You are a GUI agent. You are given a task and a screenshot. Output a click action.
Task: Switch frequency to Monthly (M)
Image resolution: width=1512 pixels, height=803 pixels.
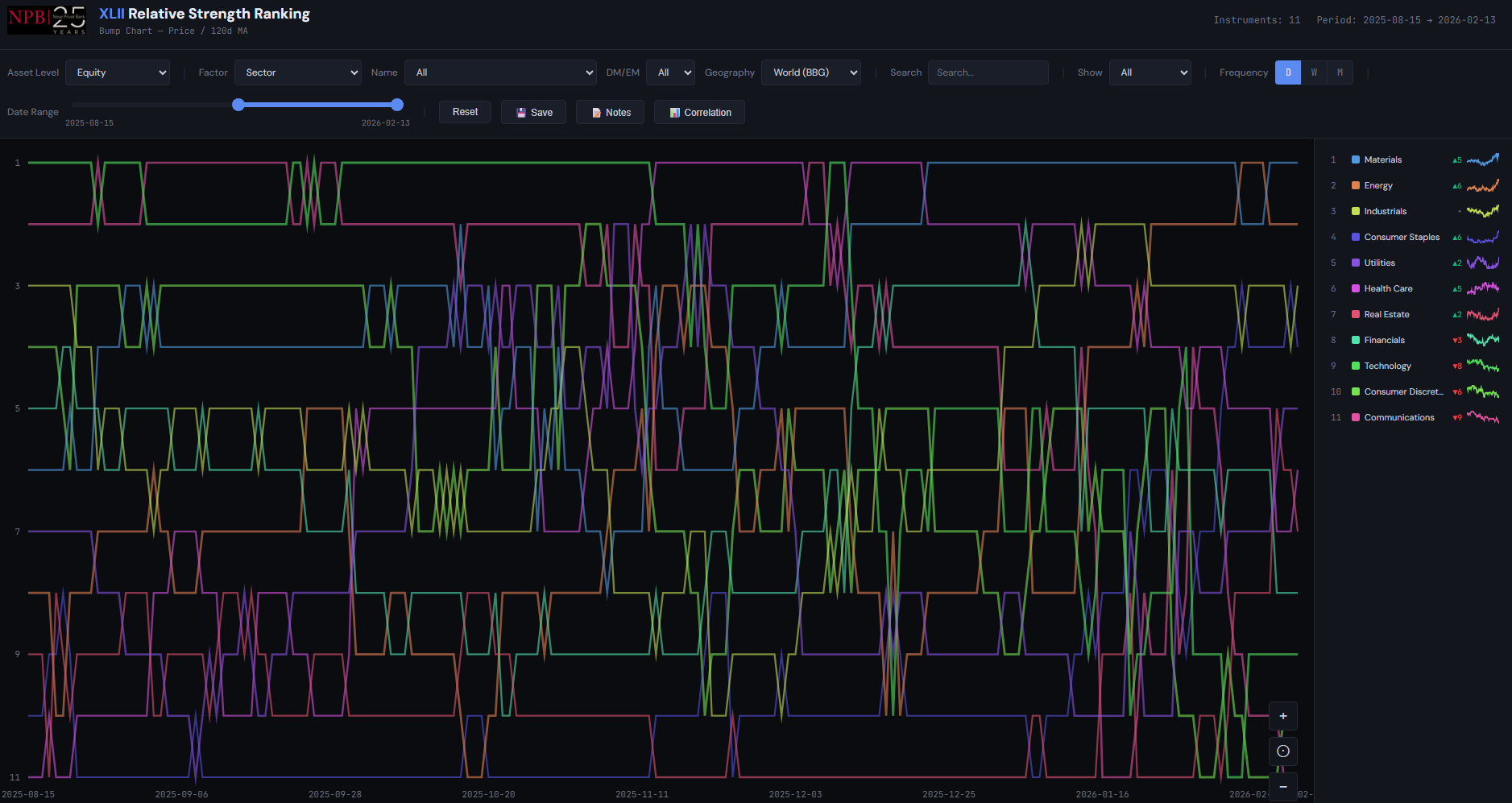(x=1340, y=72)
